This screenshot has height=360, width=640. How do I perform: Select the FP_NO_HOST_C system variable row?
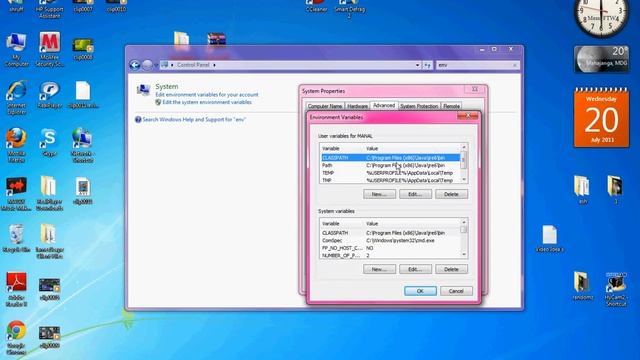click(x=390, y=248)
